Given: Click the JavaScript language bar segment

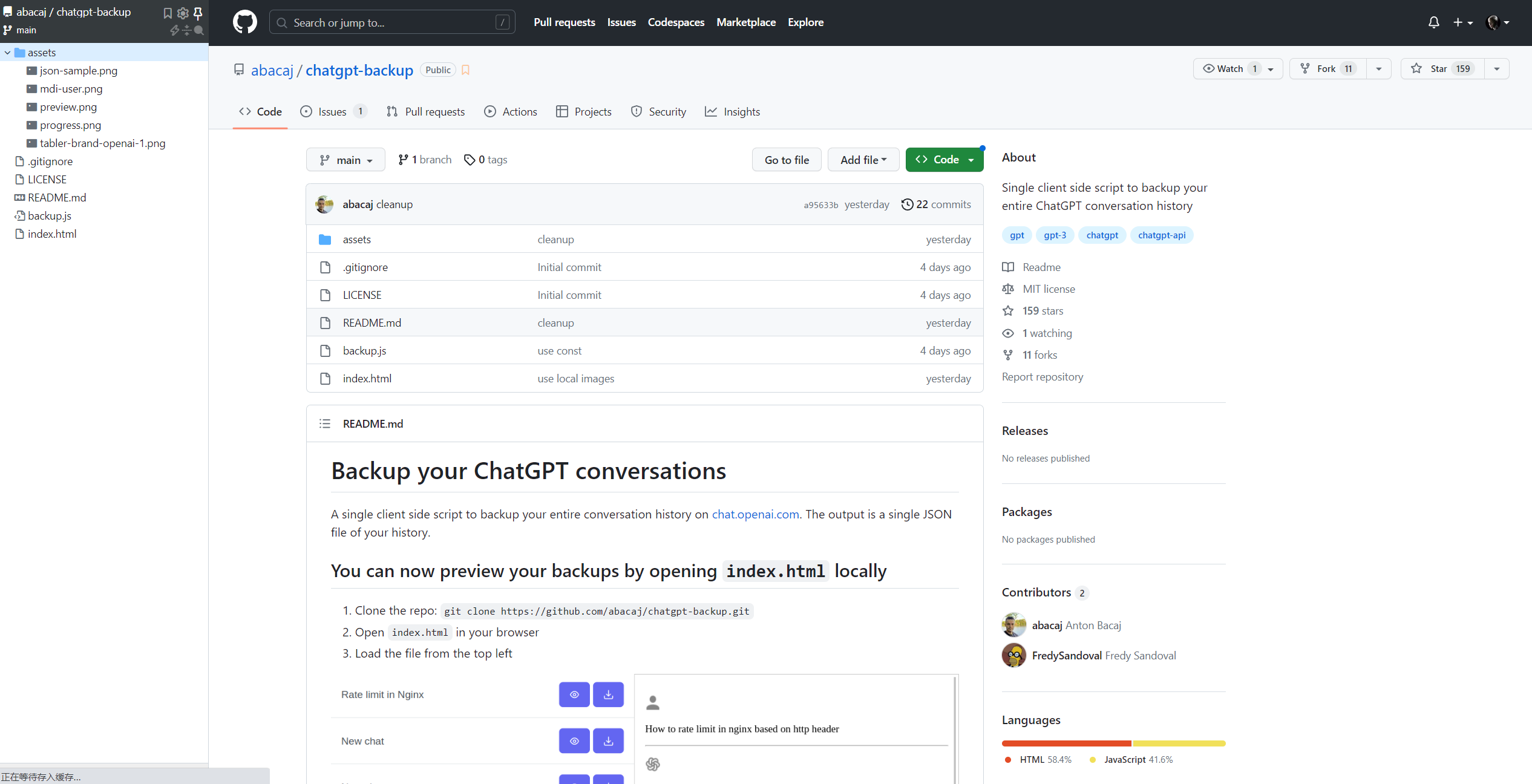Looking at the screenshot, I should 1179,743.
